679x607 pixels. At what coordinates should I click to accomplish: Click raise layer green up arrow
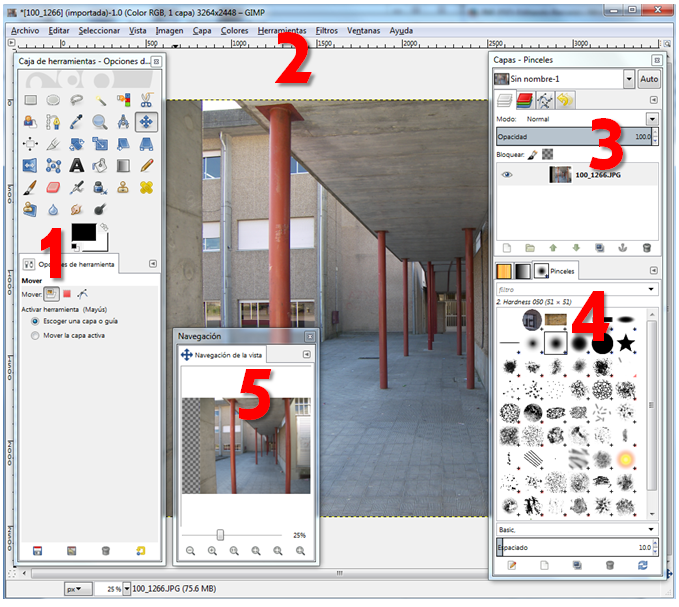coord(553,248)
